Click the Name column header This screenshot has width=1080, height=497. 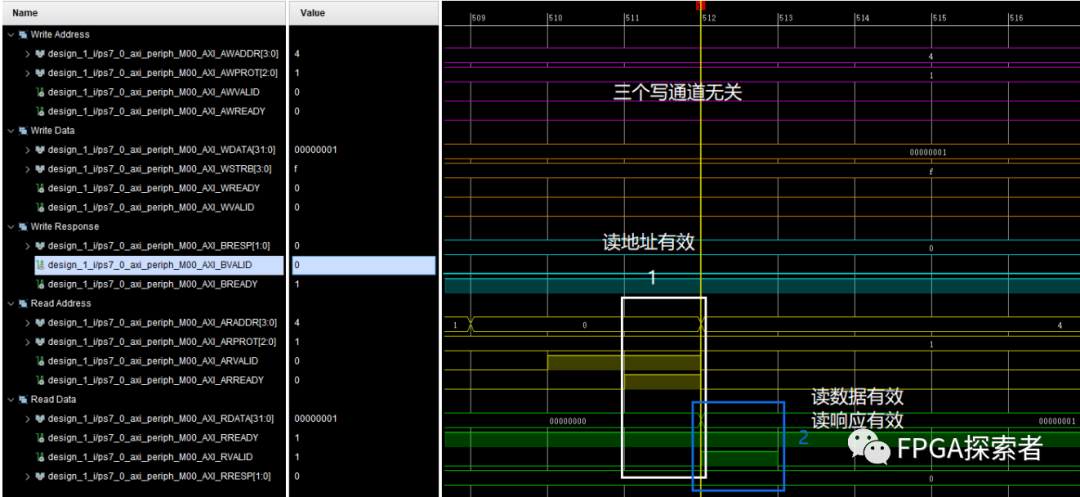26,13
